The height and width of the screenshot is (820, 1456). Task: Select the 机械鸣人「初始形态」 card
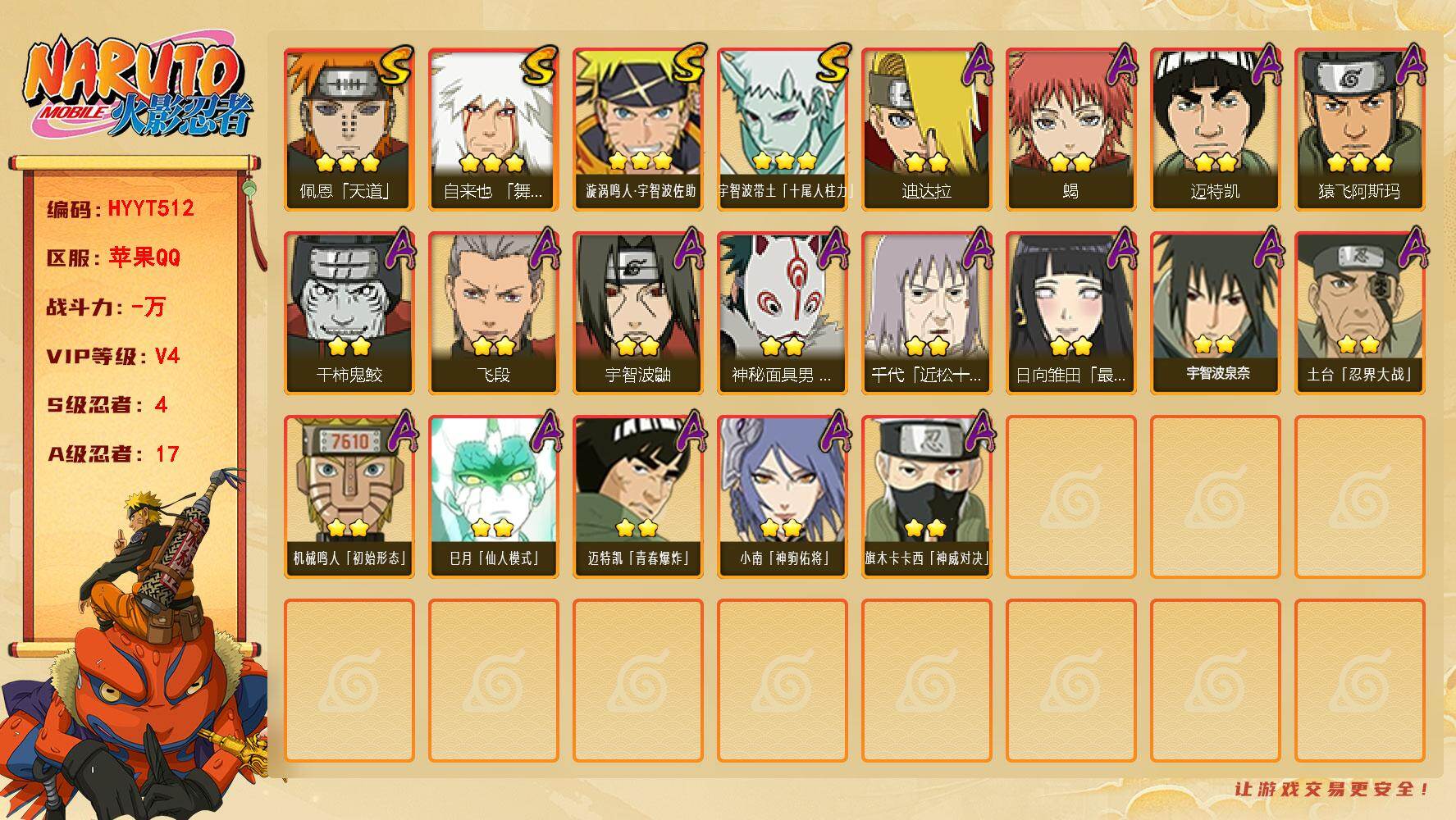point(349,496)
